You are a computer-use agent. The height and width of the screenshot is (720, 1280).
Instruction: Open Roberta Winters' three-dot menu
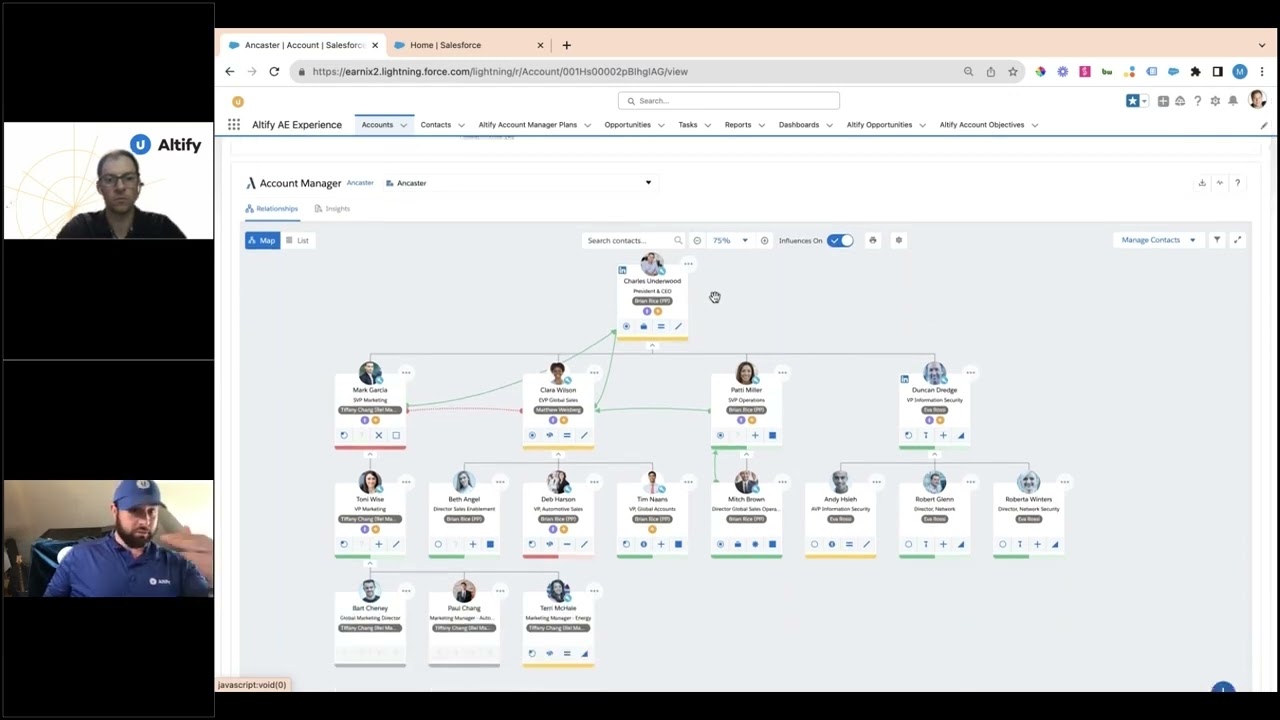tap(1064, 481)
